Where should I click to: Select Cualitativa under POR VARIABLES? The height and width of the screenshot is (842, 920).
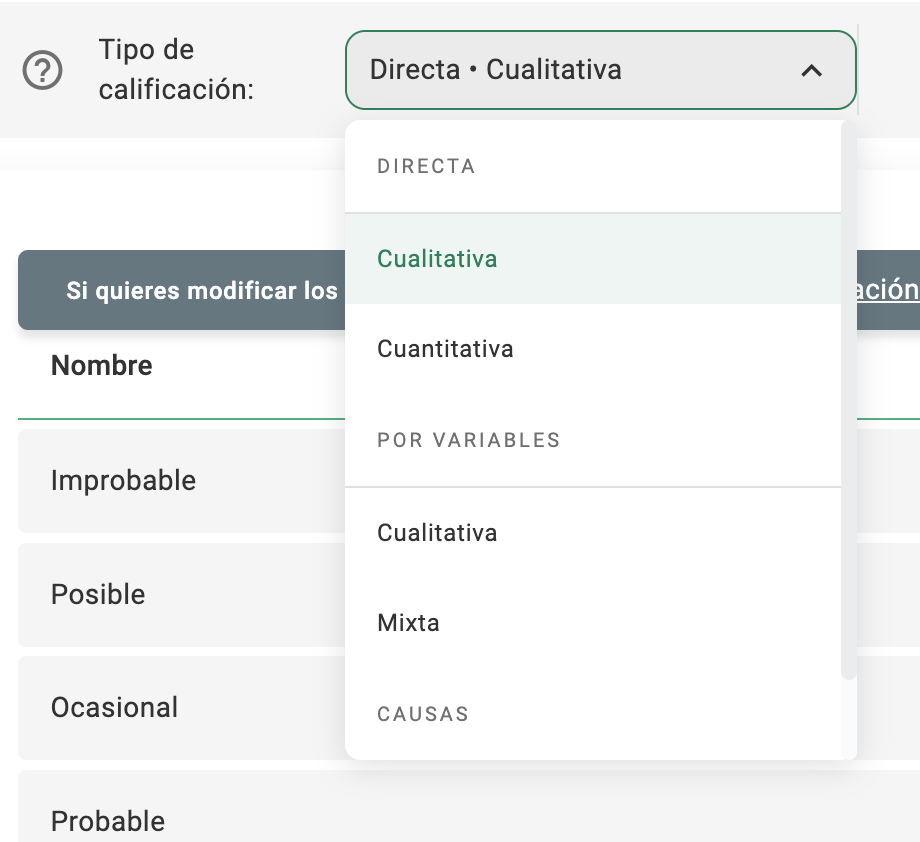437,533
